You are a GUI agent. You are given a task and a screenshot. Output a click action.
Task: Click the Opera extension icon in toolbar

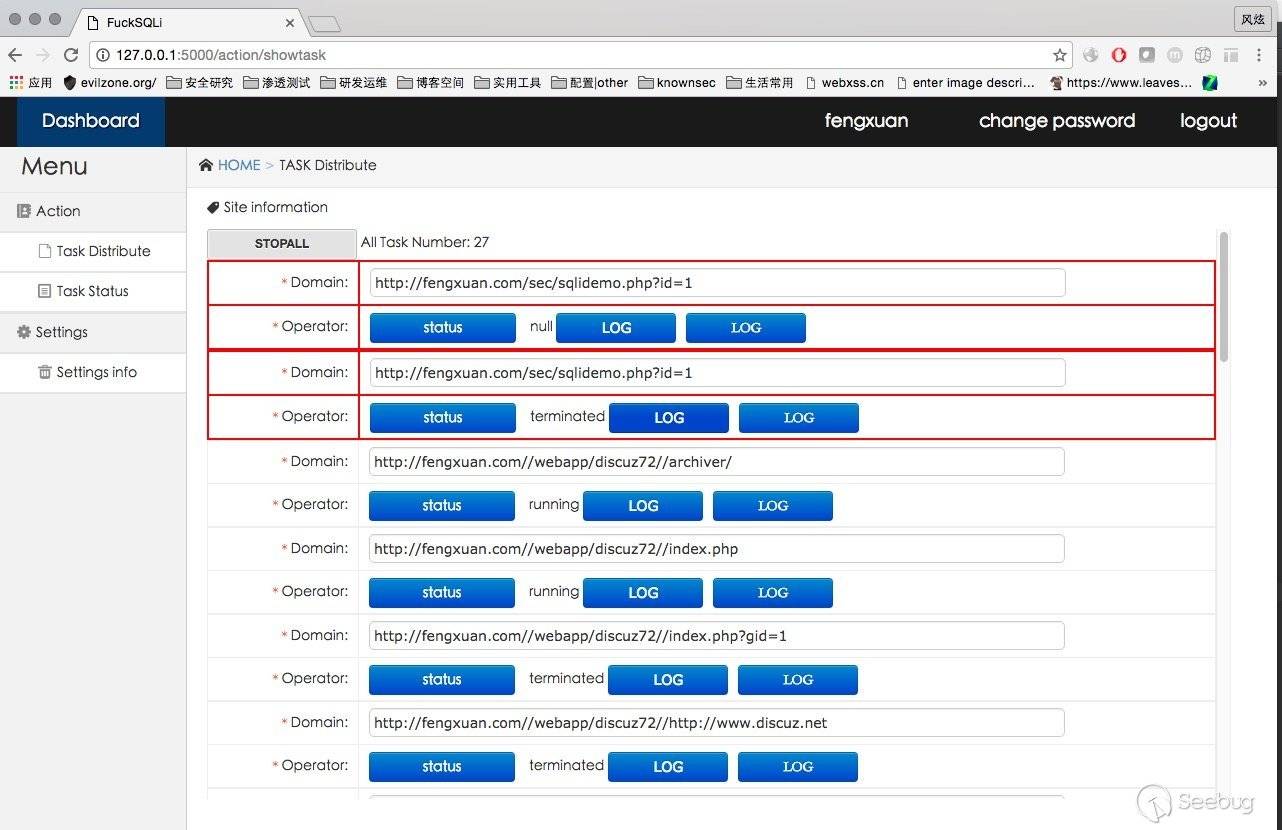click(1119, 55)
